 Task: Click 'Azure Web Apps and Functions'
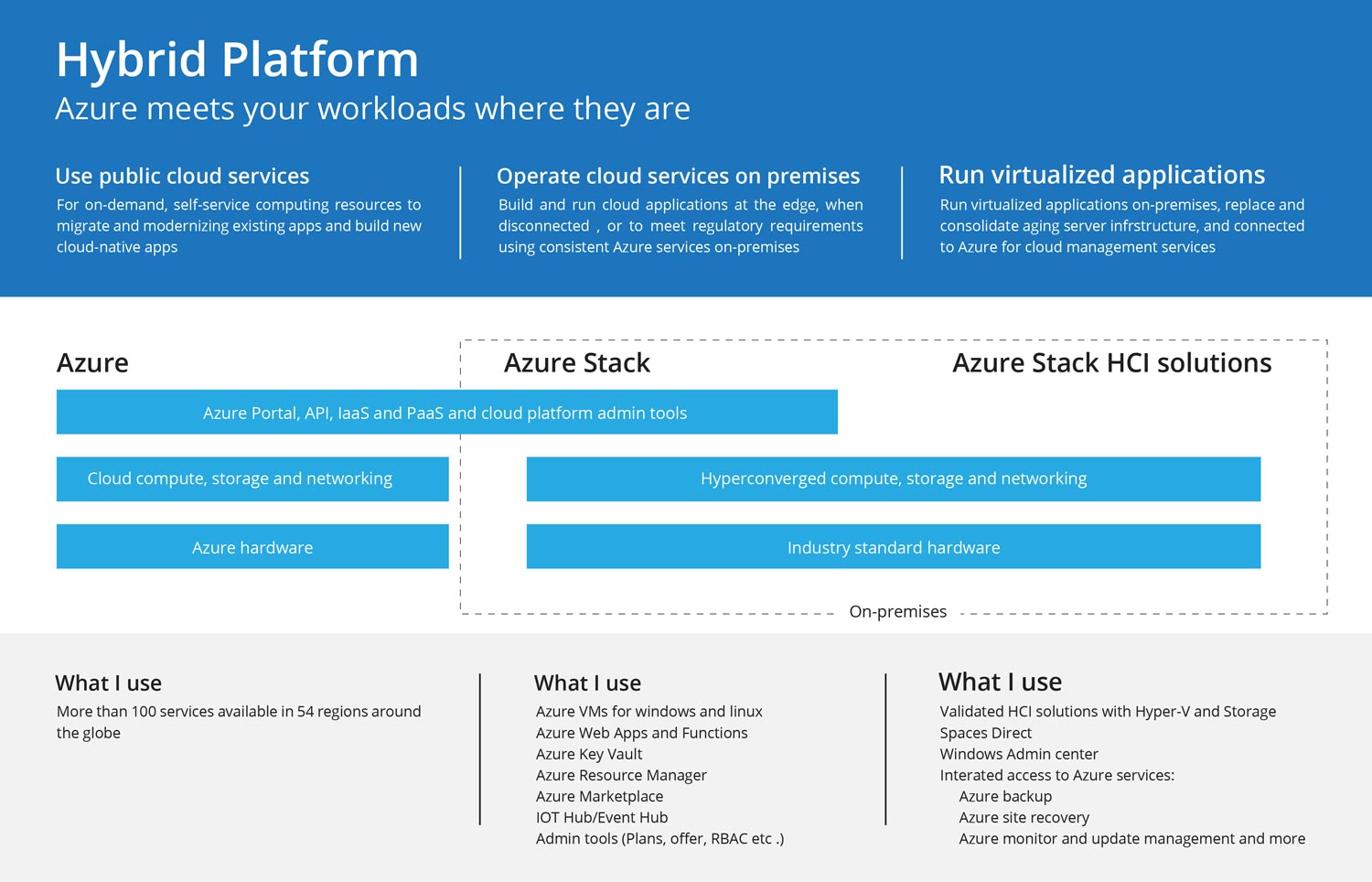click(642, 733)
